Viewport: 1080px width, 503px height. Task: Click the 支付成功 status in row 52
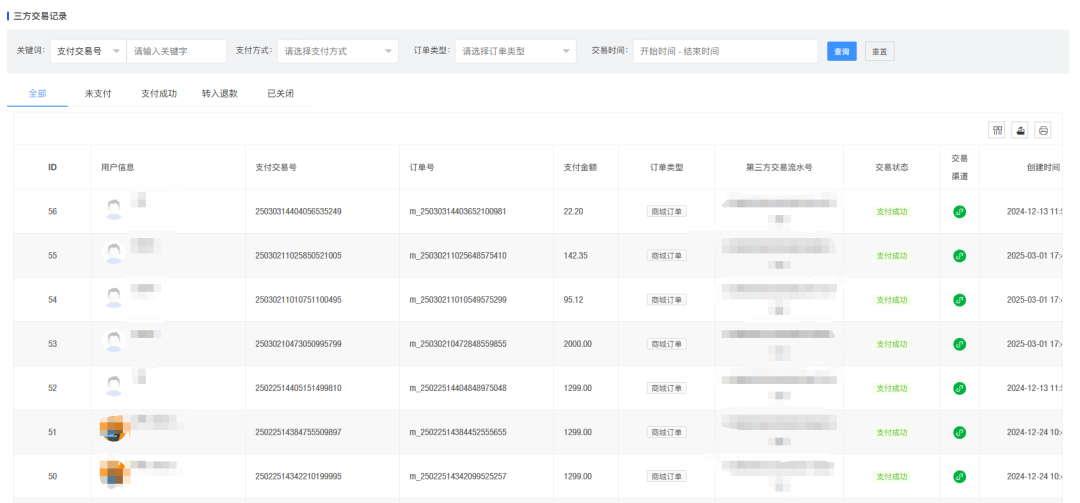(892, 388)
